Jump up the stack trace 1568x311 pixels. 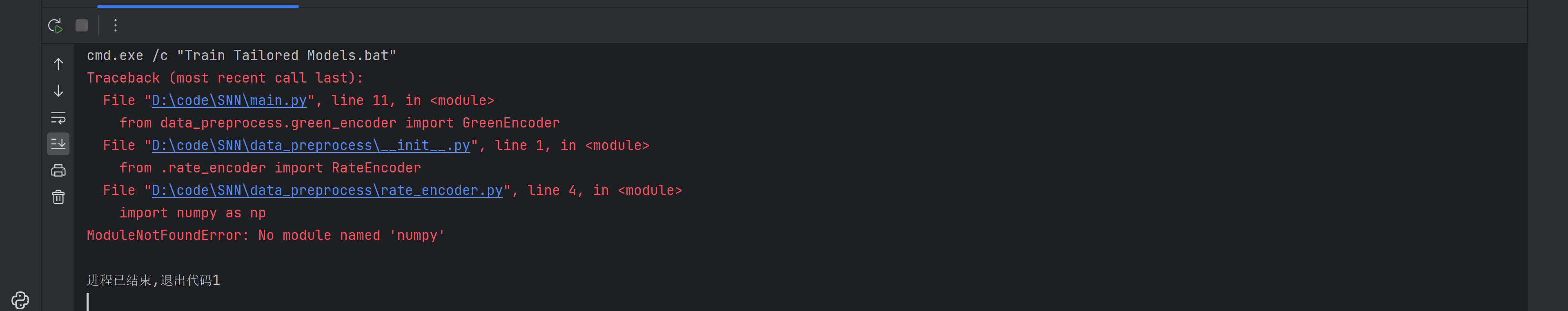58,64
